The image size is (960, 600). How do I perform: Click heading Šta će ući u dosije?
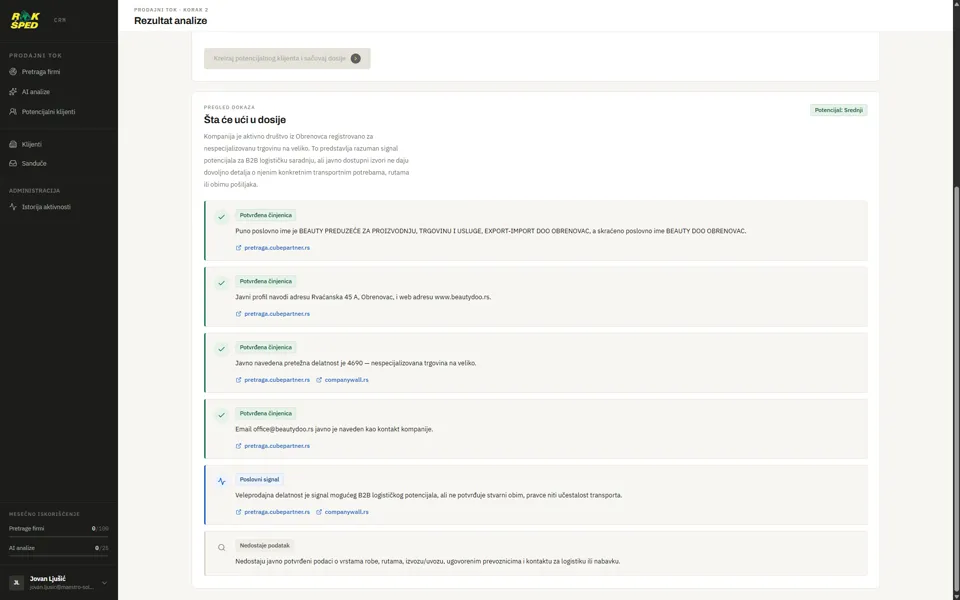pyautogui.click(x=245, y=120)
